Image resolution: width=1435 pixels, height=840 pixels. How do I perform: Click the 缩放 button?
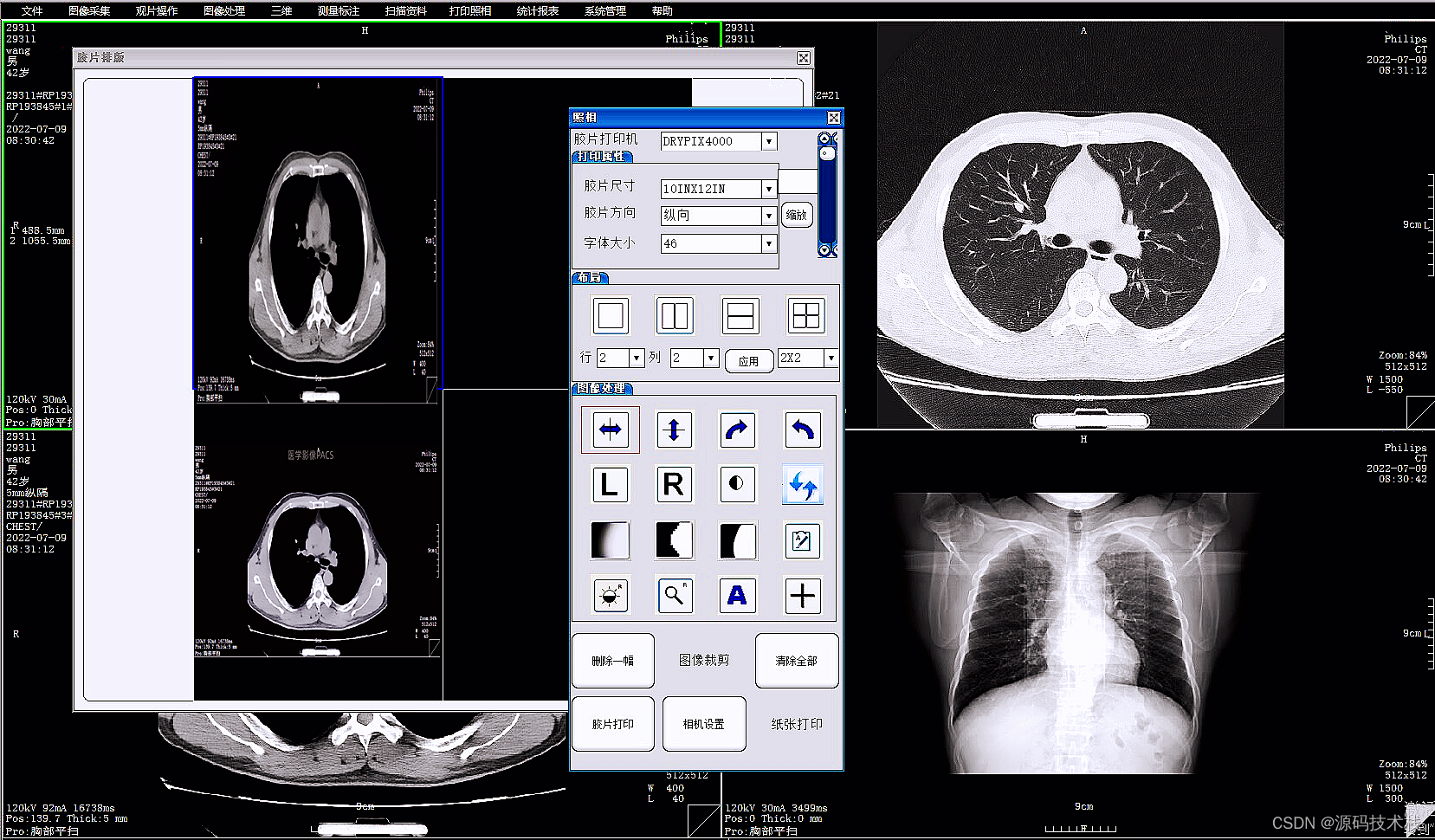(797, 215)
